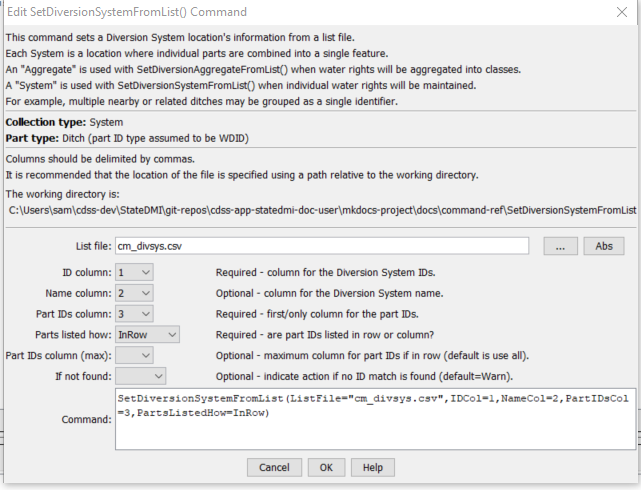Switch path to absolute with Abs button

coord(604,246)
